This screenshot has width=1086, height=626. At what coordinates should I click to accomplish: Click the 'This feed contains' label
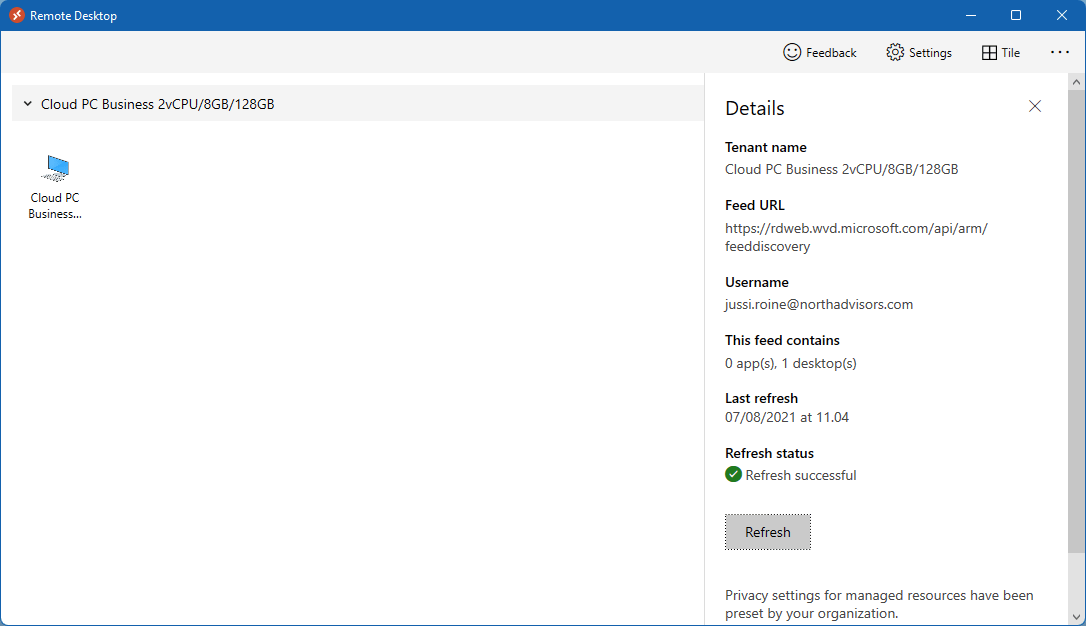click(x=782, y=340)
